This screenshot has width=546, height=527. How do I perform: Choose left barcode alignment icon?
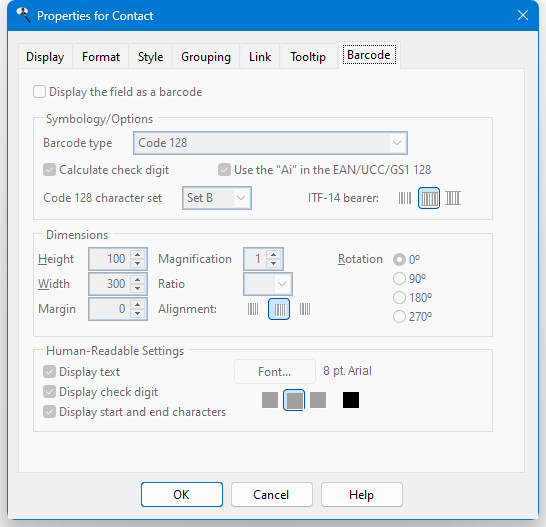click(x=253, y=309)
